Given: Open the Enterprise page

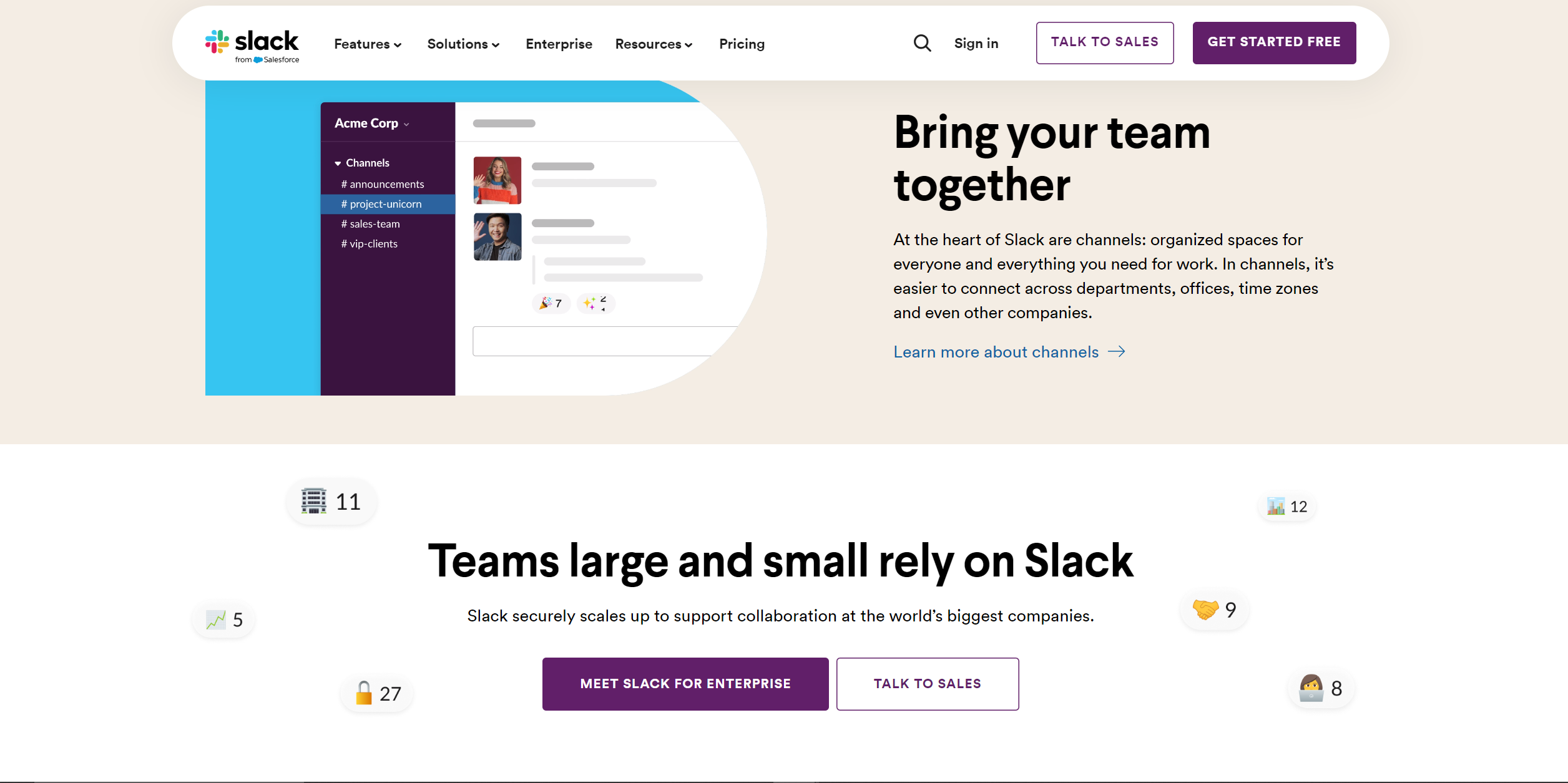Looking at the screenshot, I should pos(559,44).
